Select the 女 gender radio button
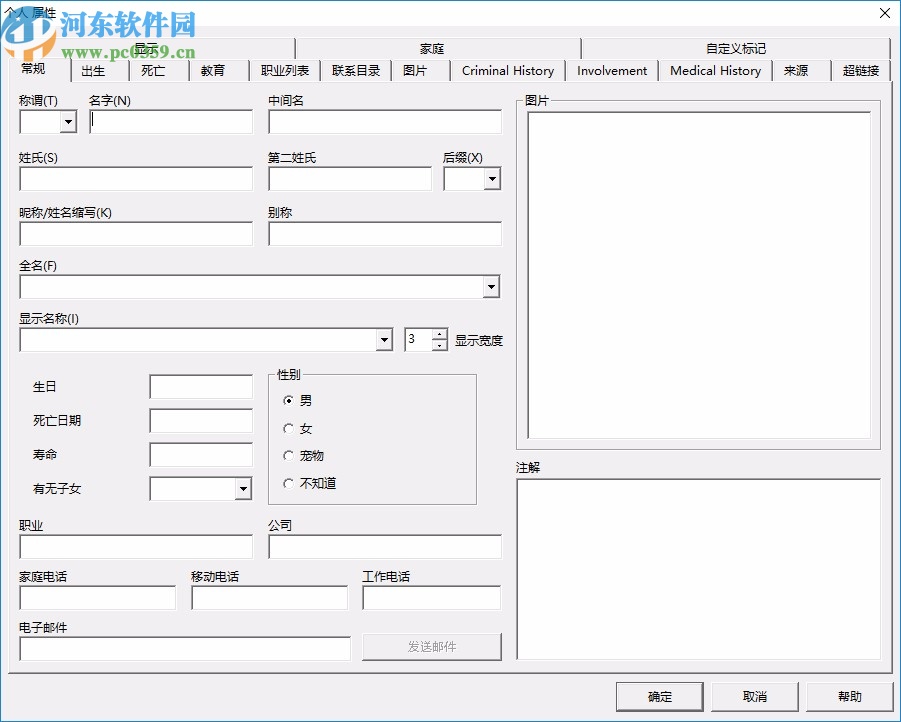The height and width of the screenshot is (722, 901). (291, 428)
